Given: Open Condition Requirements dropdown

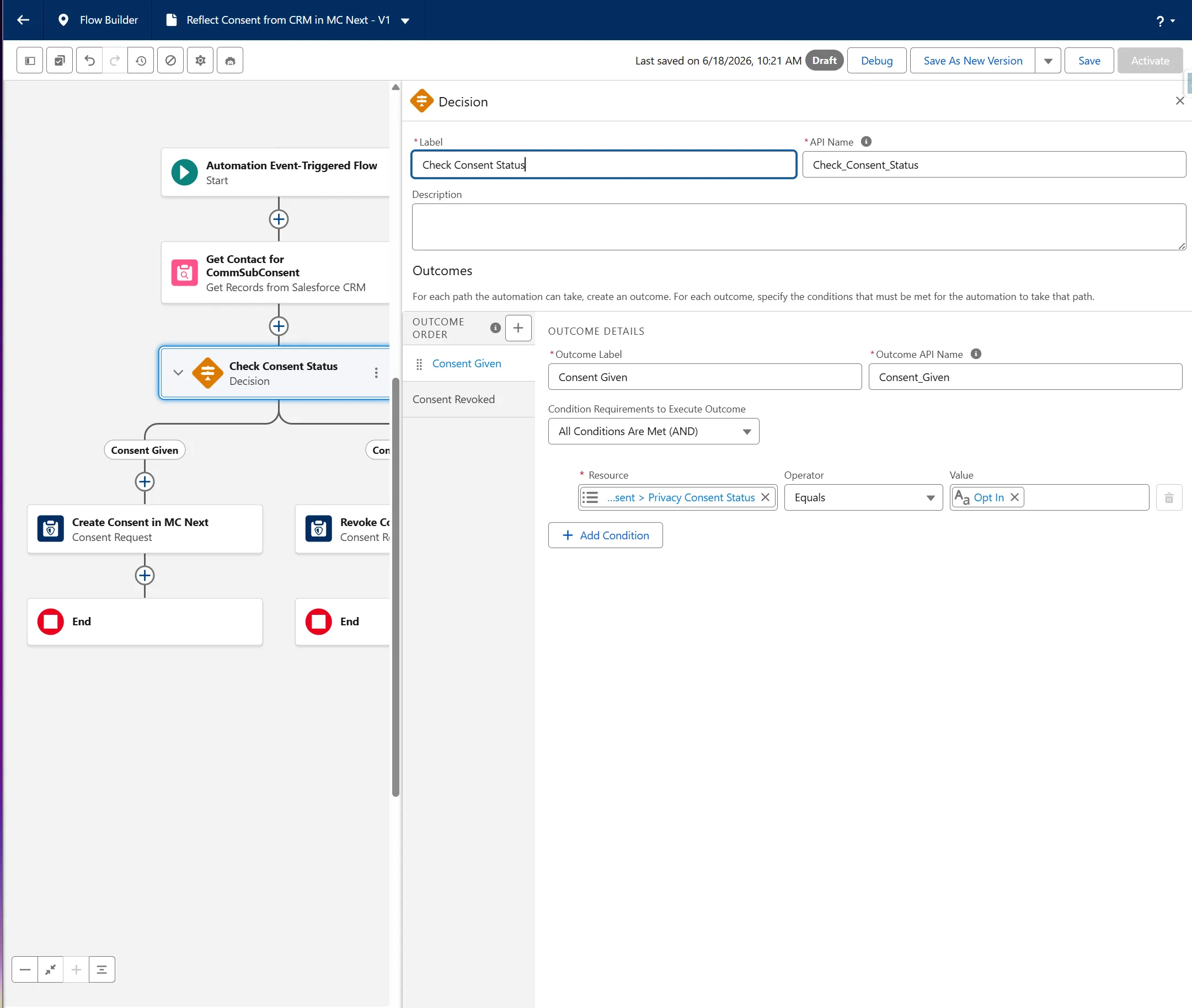Looking at the screenshot, I should 654,431.
